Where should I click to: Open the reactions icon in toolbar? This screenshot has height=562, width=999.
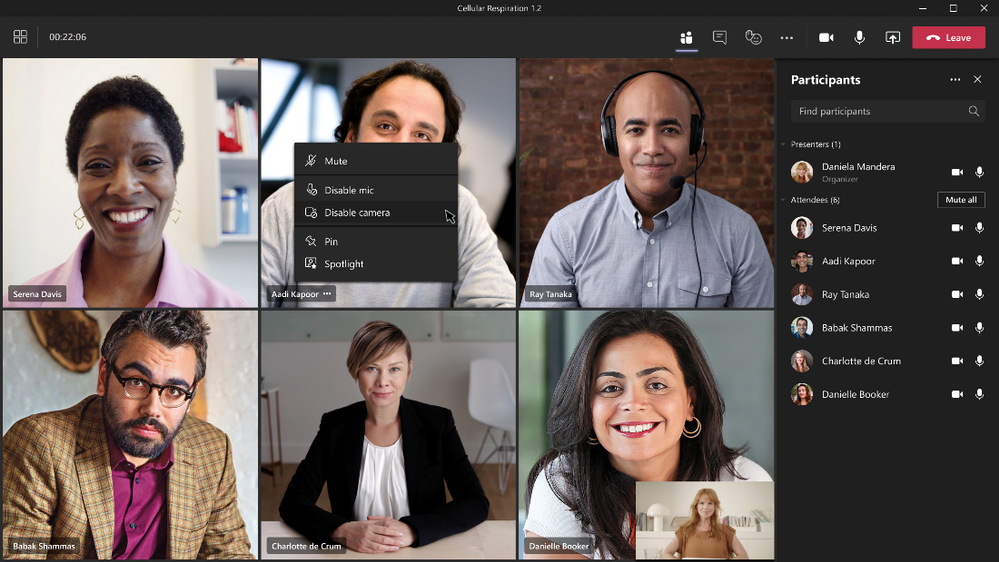(753, 38)
